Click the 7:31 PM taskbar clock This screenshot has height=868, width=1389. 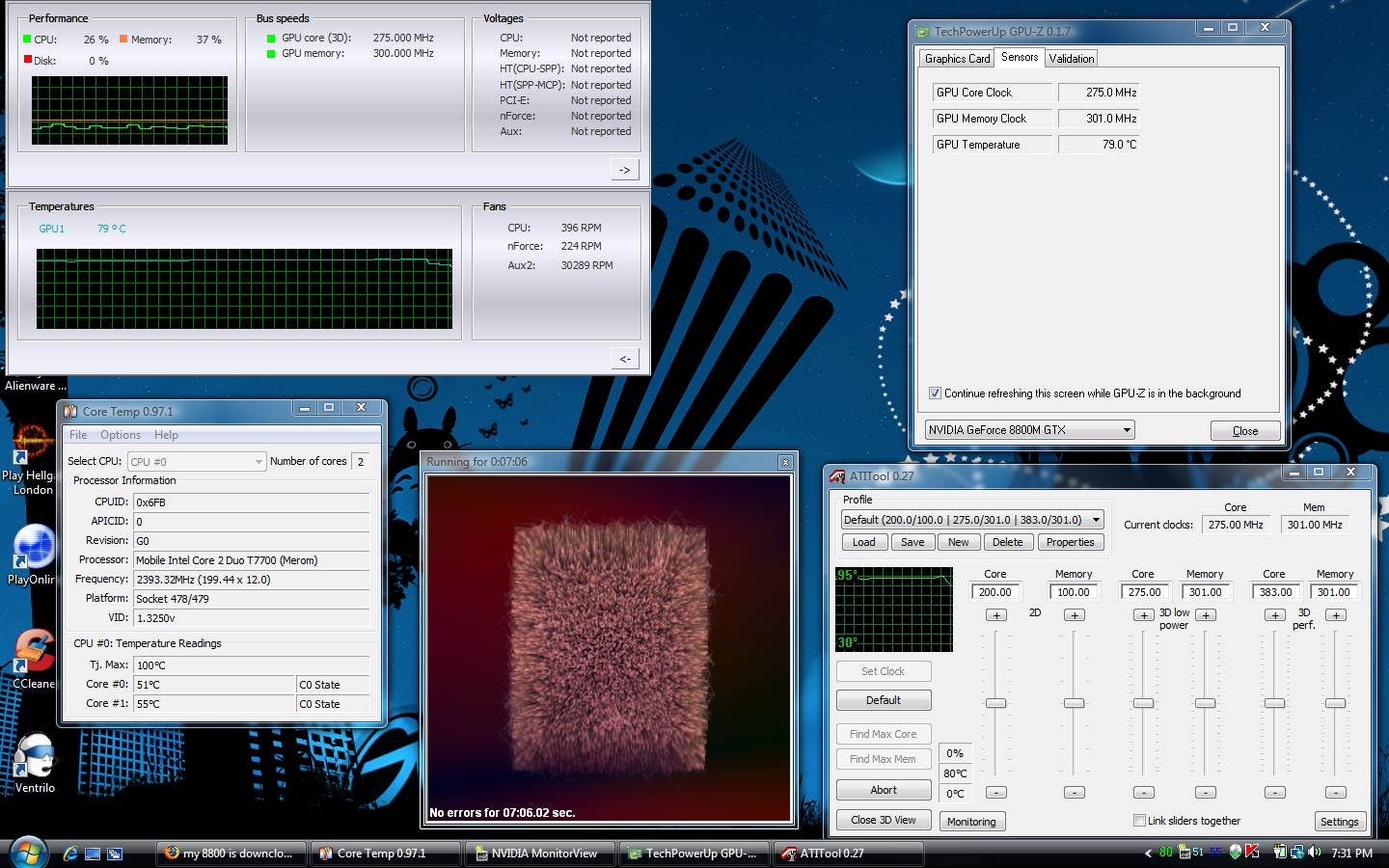tap(1351, 854)
